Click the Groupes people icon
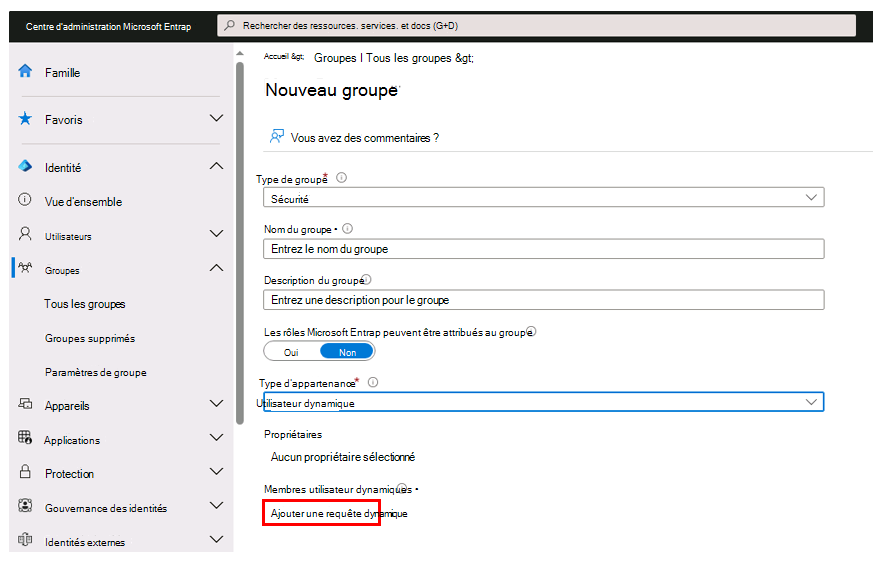 25,268
